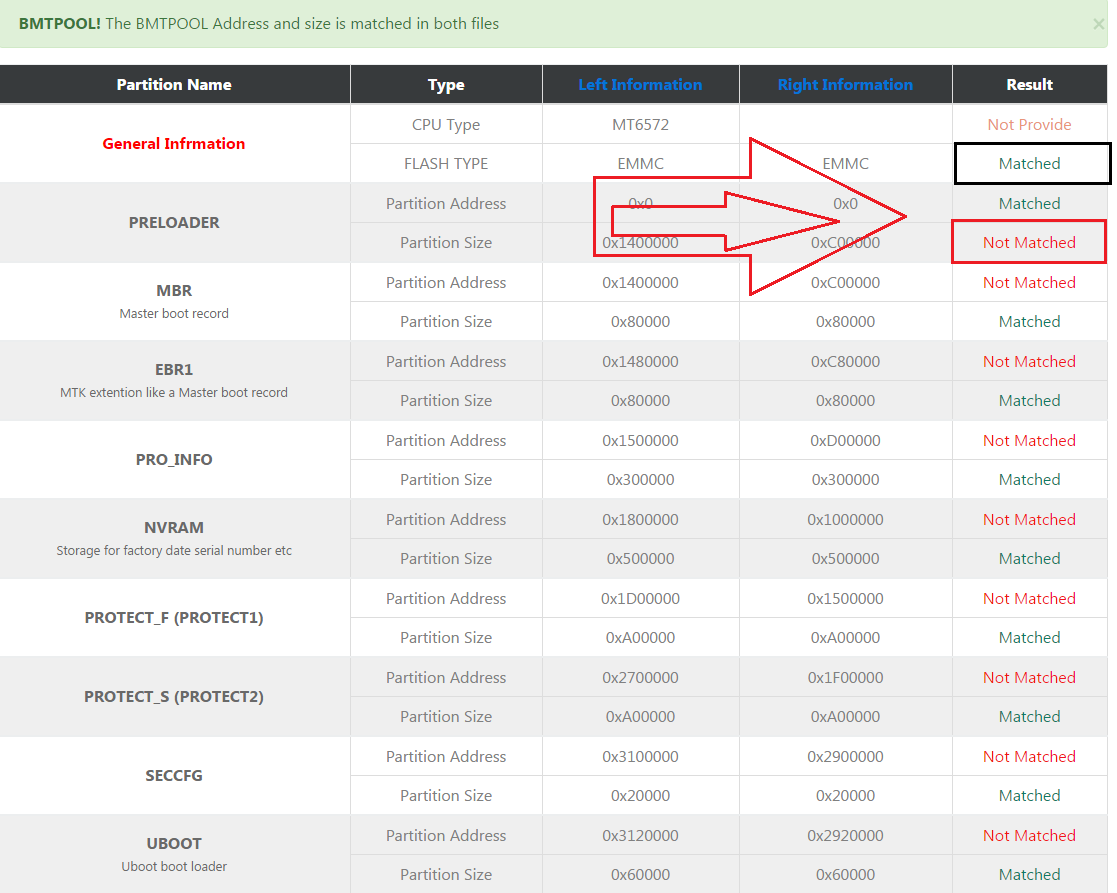Click the PROTECT_S (PROTECT2) partition name
This screenshot has height=893, width=1117.
[174, 696]
